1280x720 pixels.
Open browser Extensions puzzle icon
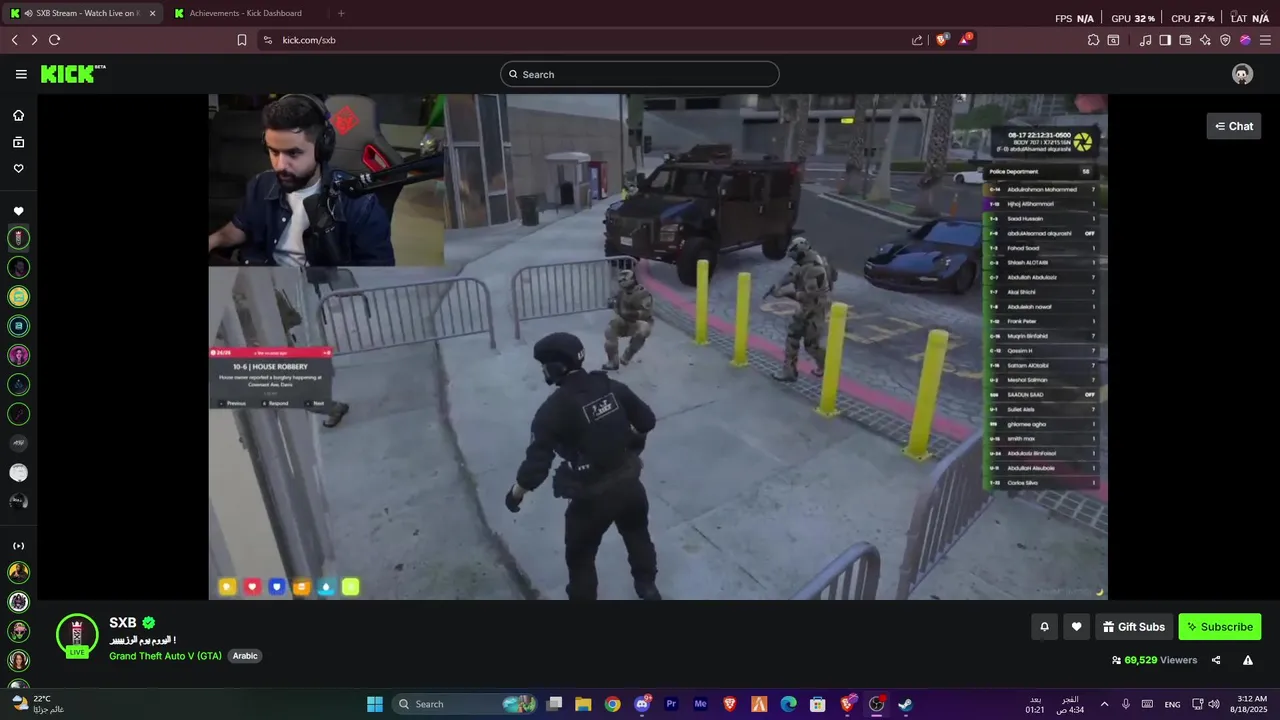(1093, 40)
